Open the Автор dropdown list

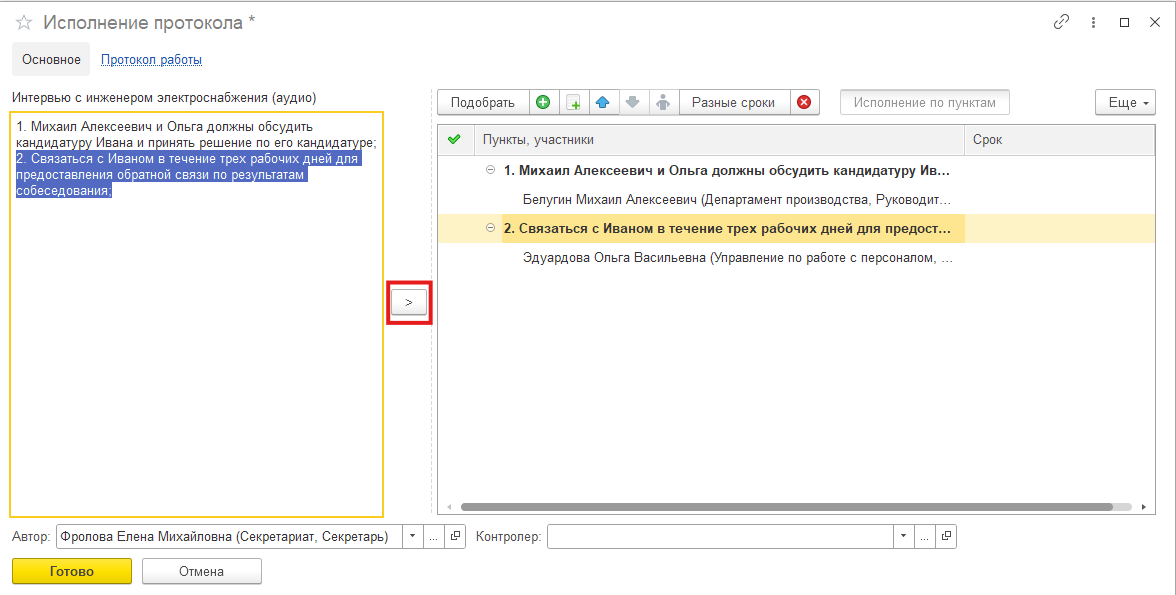412,536
